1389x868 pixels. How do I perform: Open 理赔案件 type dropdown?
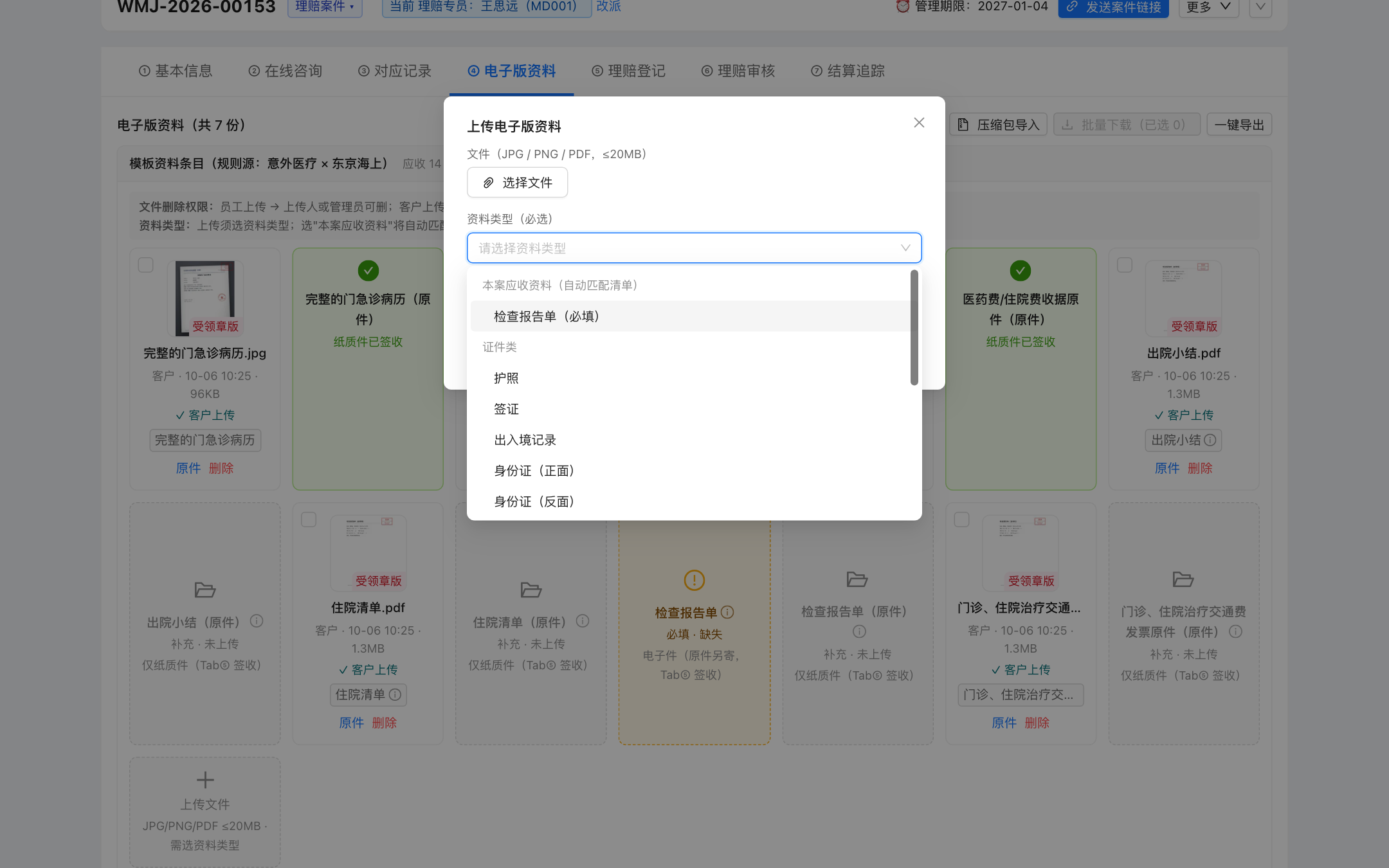tap(325, 7)
